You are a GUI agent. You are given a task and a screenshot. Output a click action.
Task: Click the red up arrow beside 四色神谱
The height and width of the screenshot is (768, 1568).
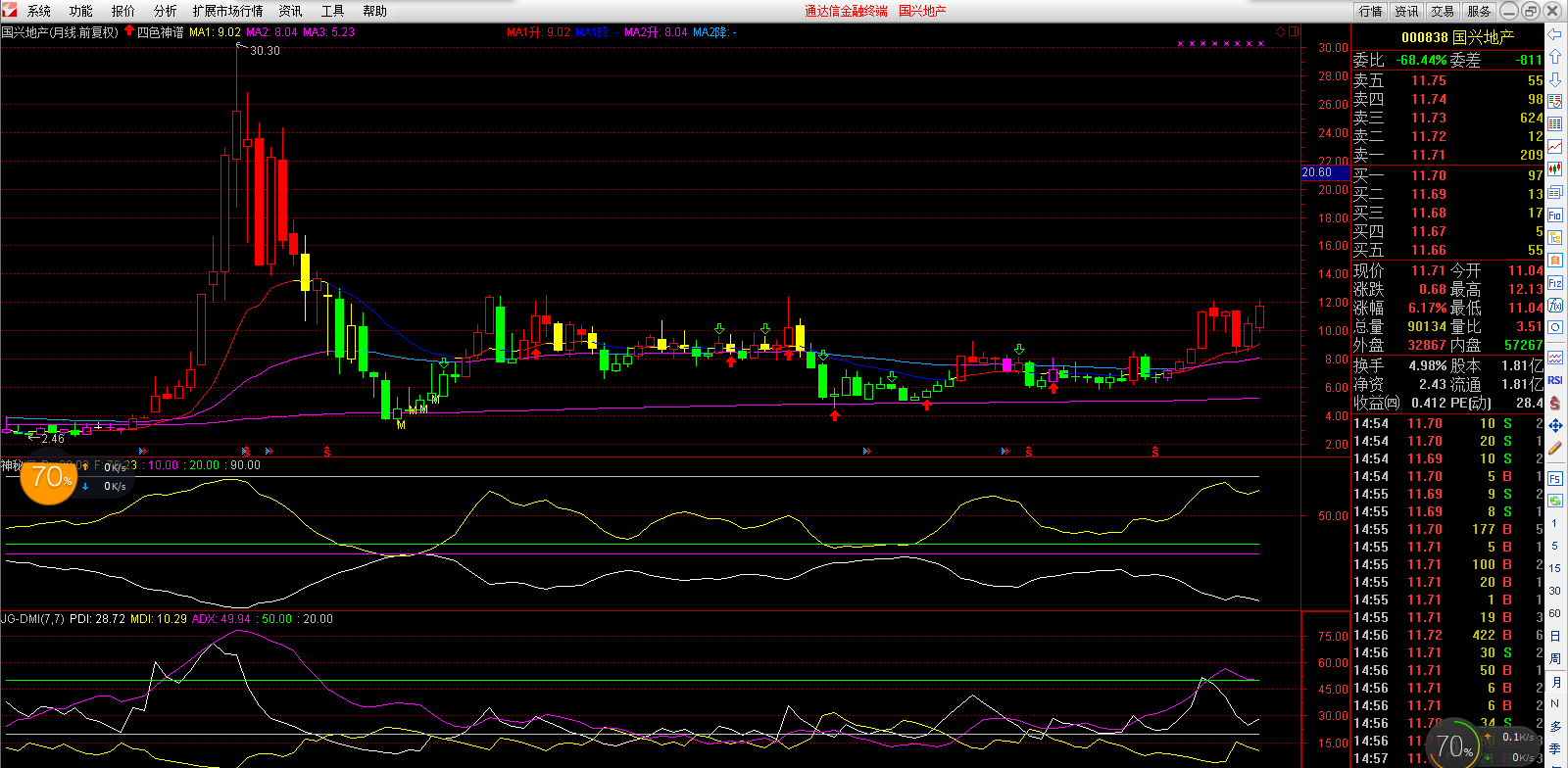(x=129, y=31)
